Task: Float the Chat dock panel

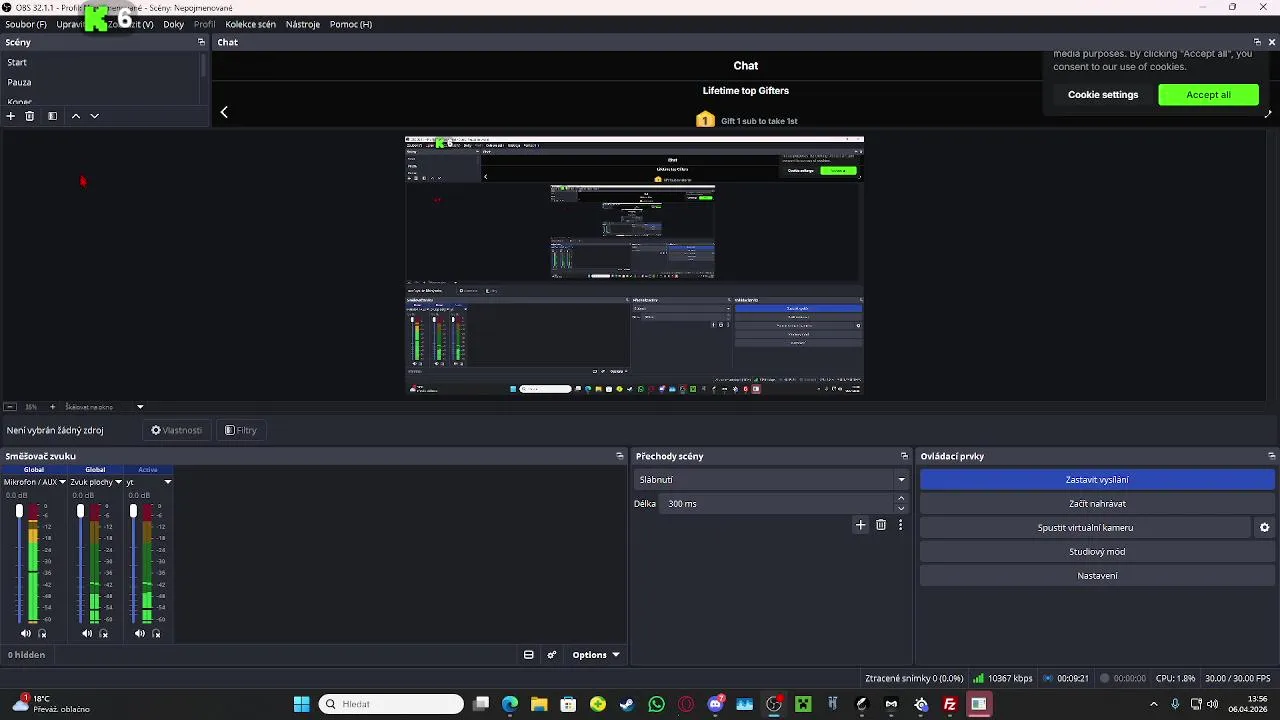Action: click(x=1257, y=42)
